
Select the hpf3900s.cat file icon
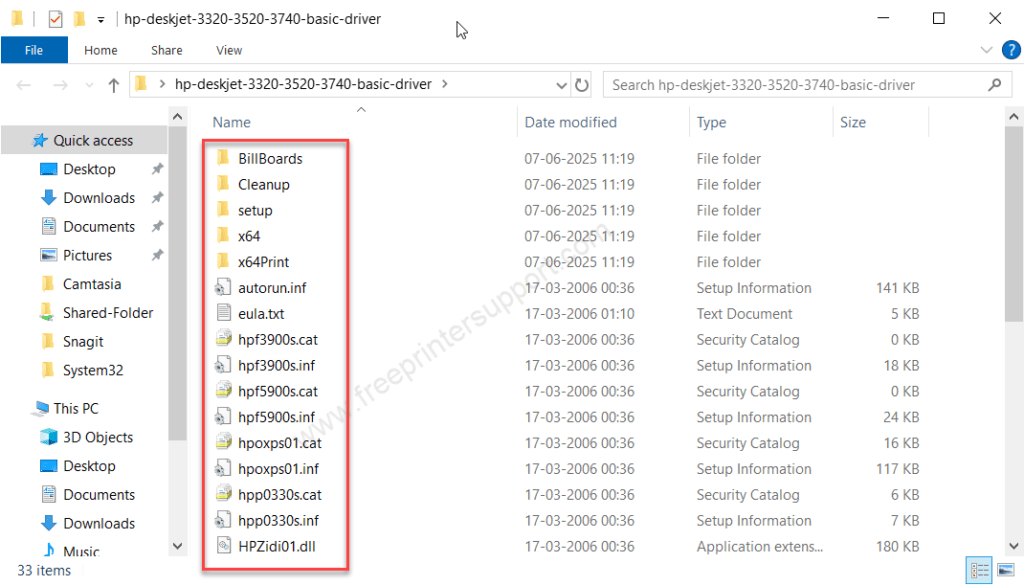[223, 339]
